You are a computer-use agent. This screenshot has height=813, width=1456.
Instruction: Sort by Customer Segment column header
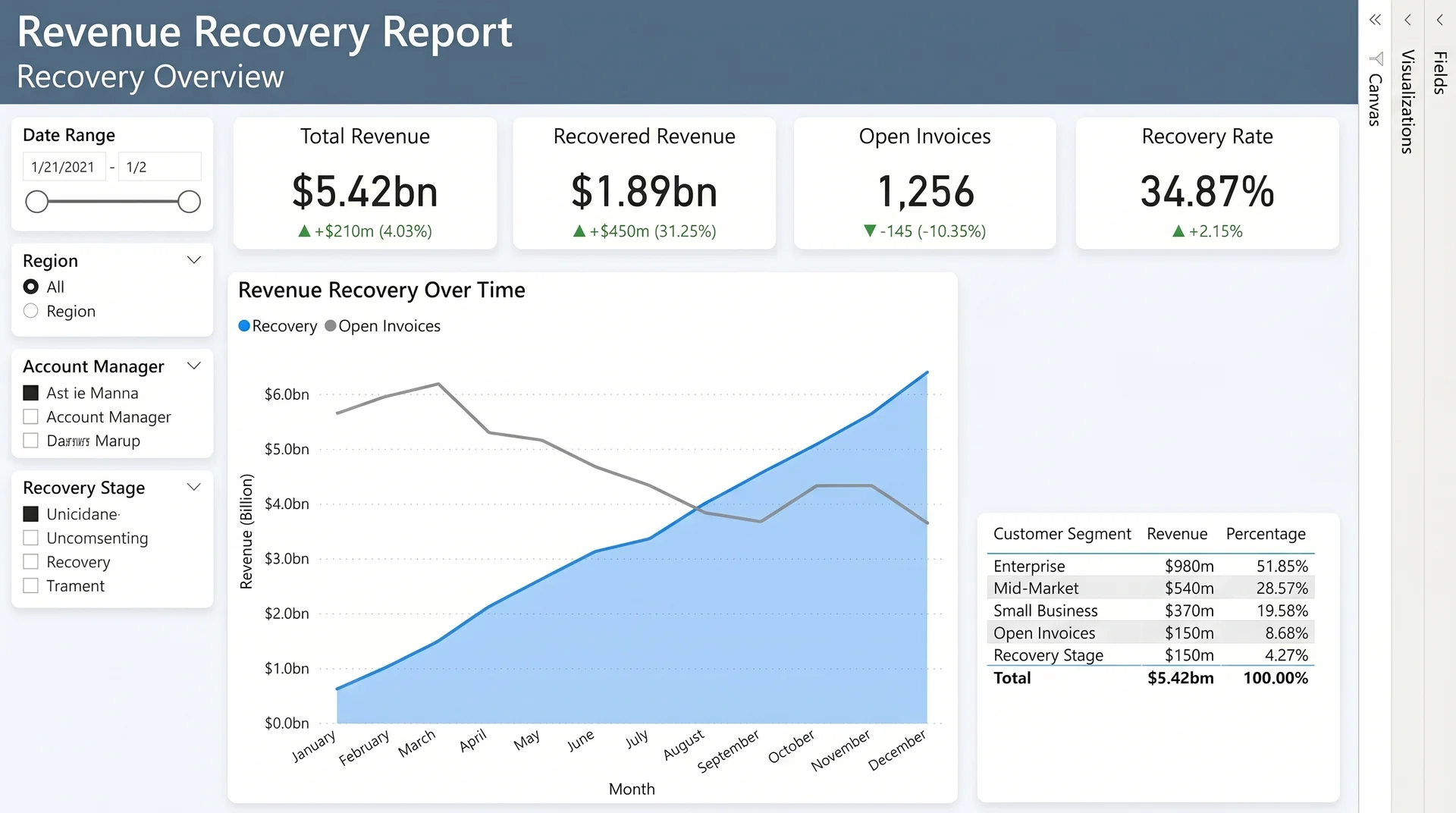[x=1062, y=534]
